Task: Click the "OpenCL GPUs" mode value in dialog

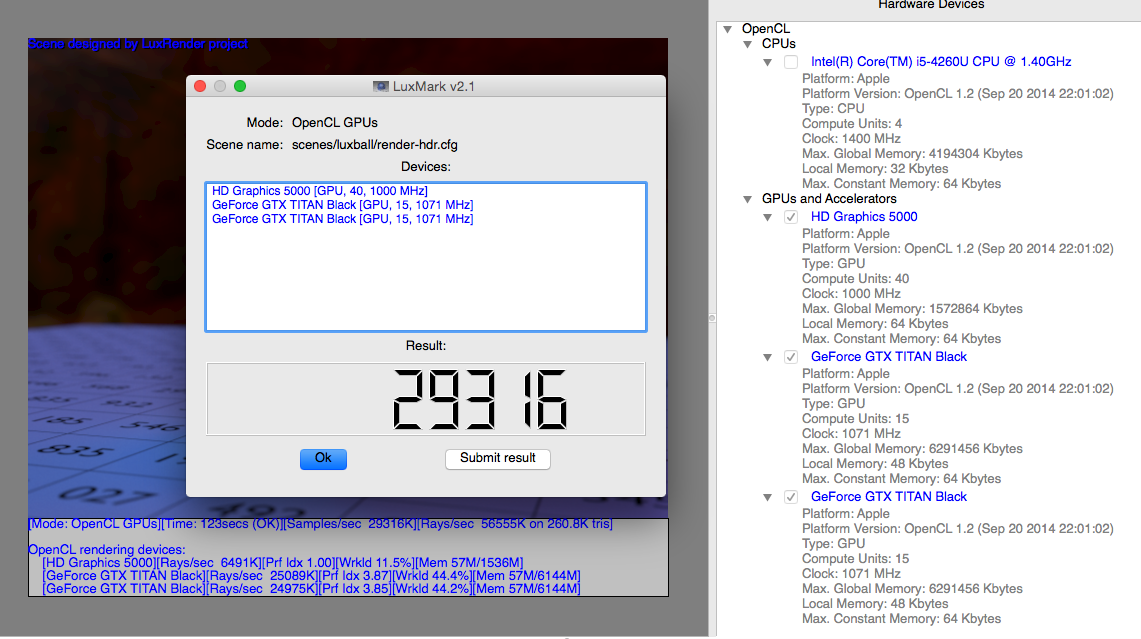Action: 335,123
